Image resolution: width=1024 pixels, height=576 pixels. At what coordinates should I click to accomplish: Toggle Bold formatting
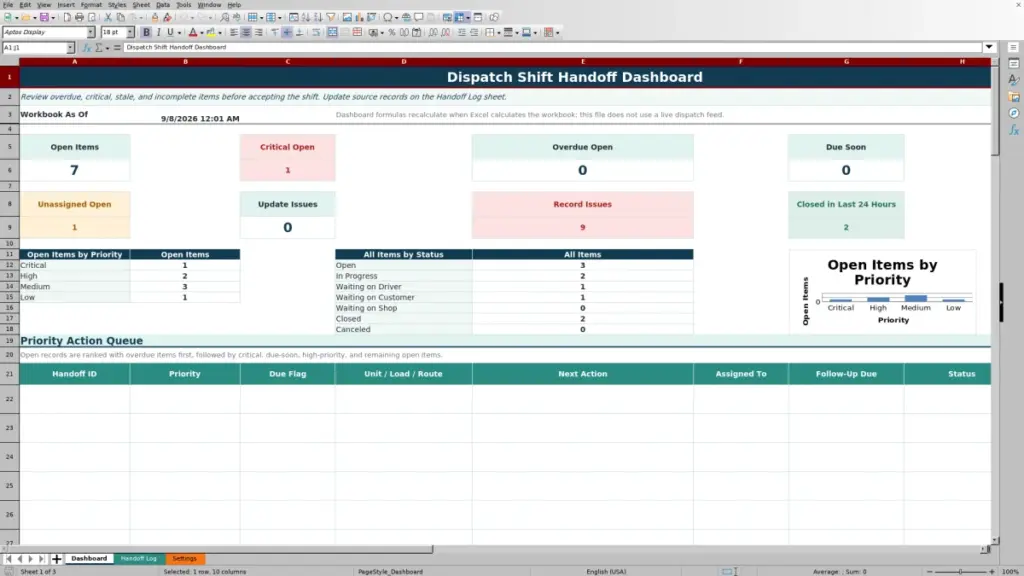146,33
